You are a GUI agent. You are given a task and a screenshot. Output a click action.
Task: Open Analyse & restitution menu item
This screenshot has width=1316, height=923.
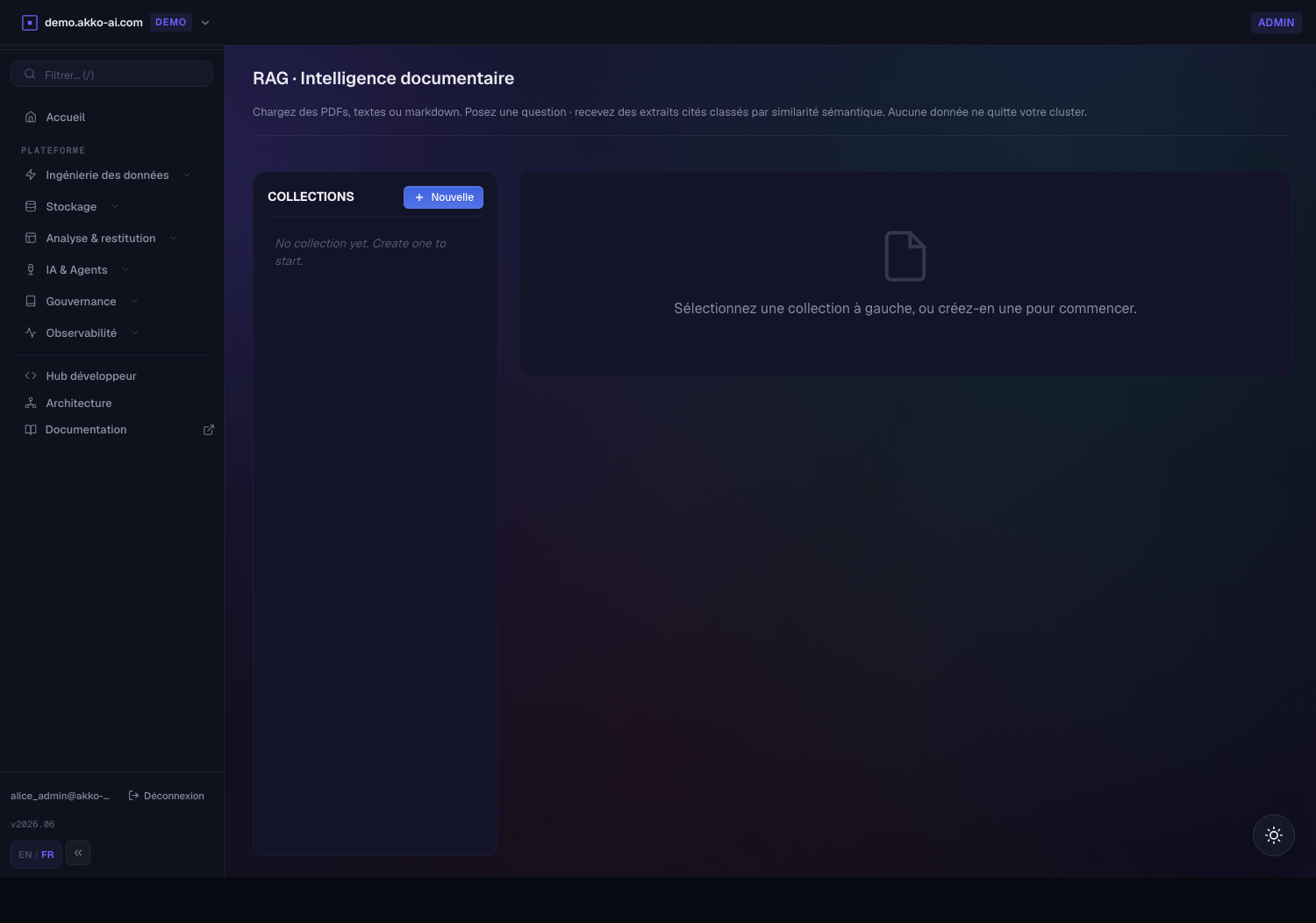coord(101,239)
